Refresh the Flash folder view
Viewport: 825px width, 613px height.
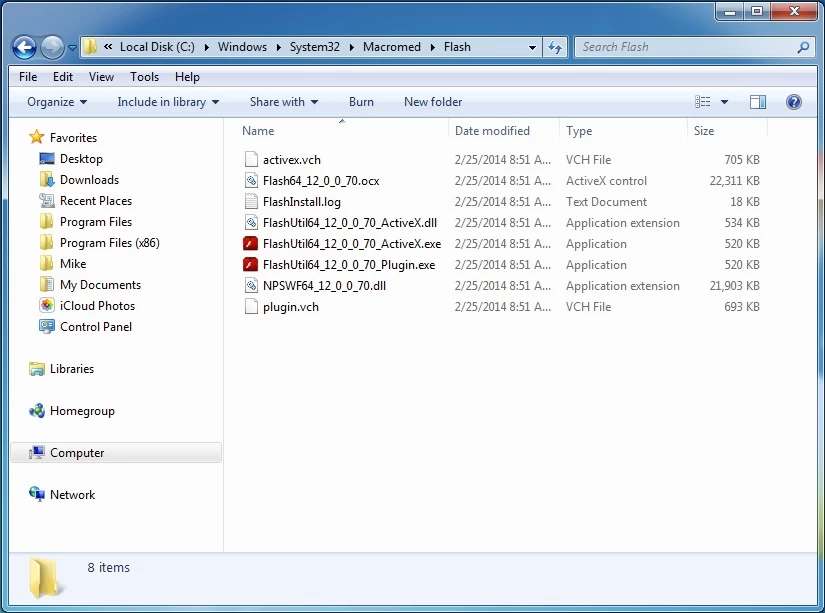(x=555, y=47)
